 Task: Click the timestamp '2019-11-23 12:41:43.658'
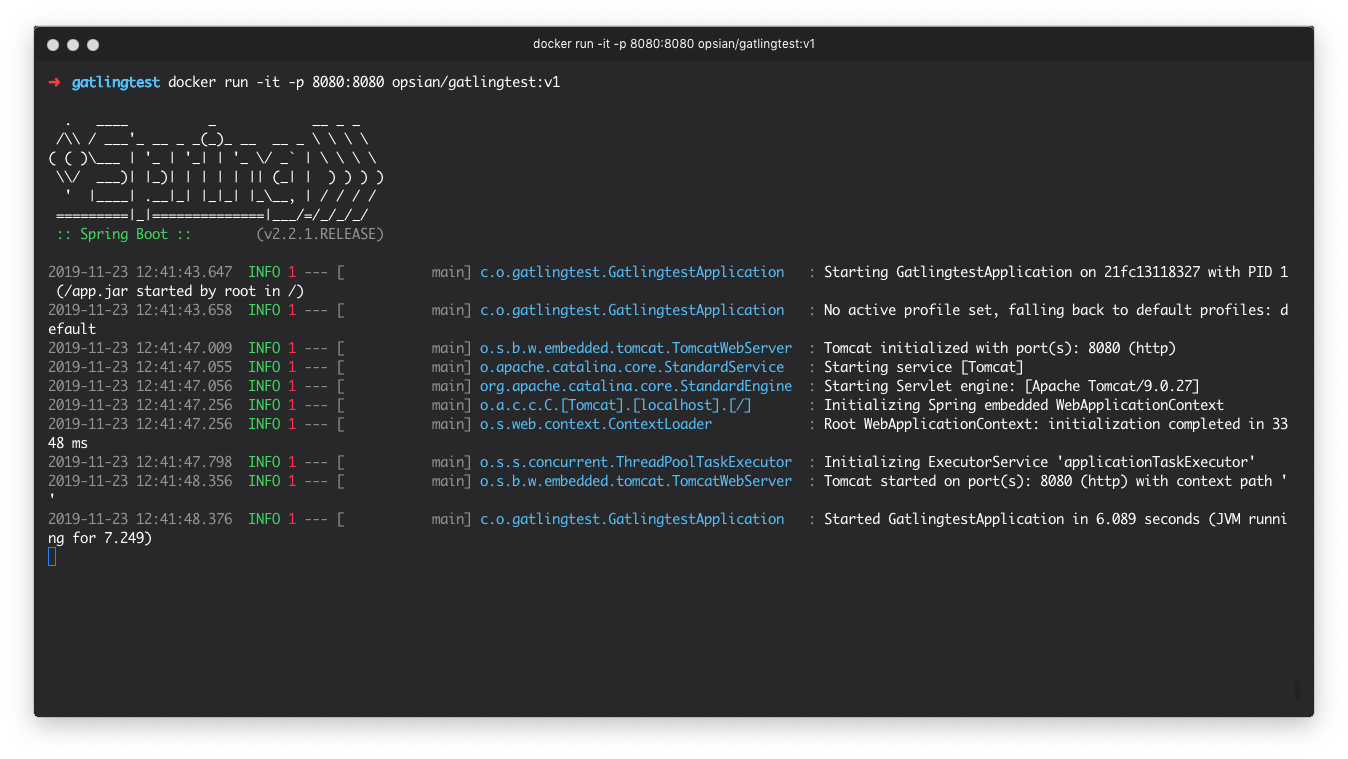(140, 310)
